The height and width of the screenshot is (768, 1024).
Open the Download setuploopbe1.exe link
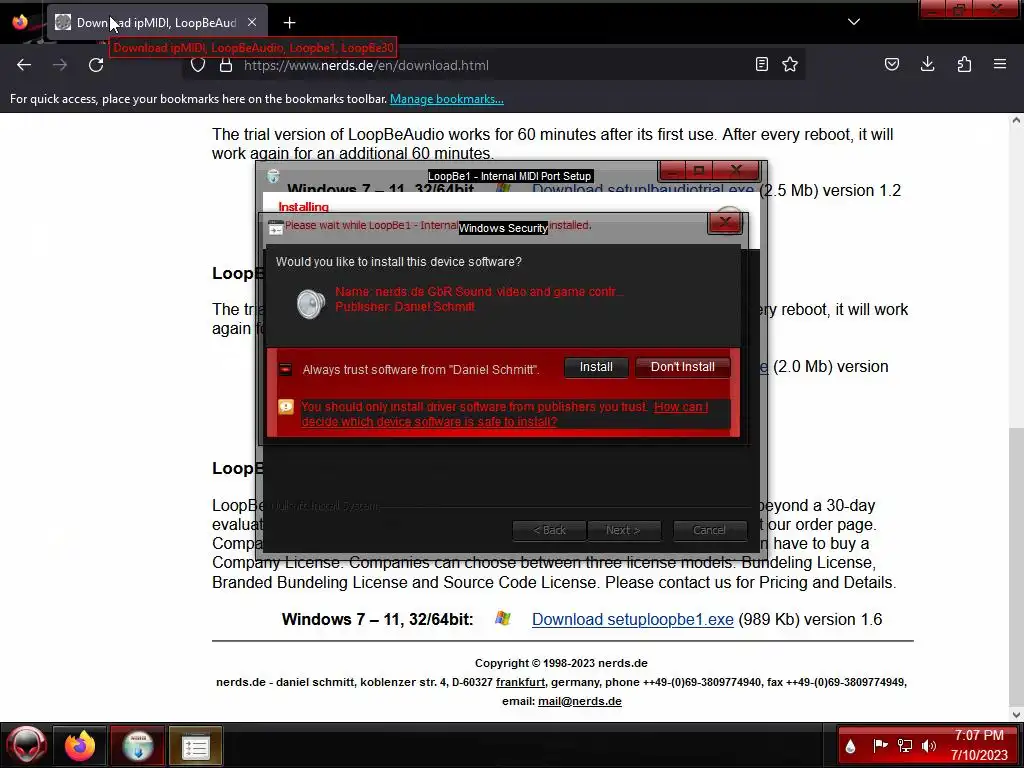tap(633, 619)
